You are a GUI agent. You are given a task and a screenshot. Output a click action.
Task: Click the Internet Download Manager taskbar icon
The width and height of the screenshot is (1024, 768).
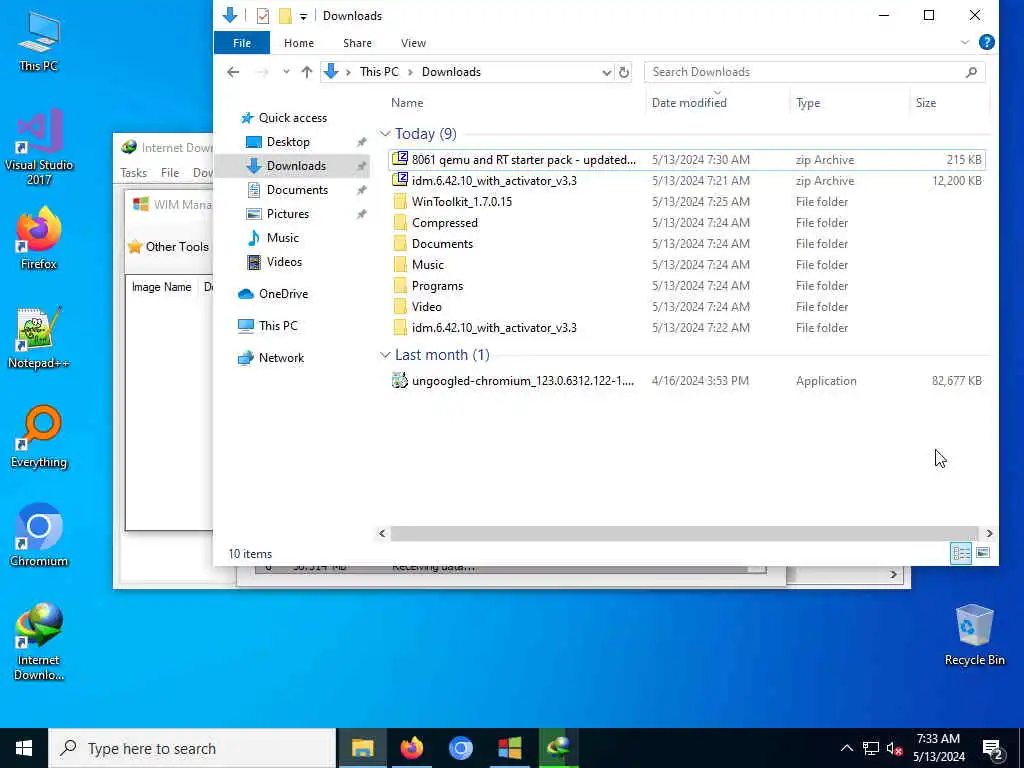(558, 748)
